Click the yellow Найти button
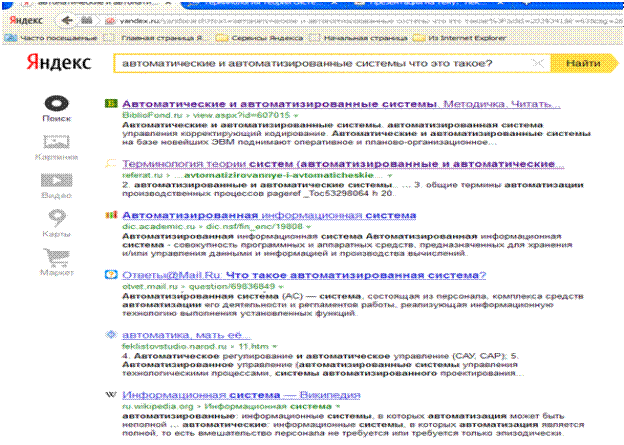Image resolution: width=624 pixels, height=445 pixels. coord(583,63)
